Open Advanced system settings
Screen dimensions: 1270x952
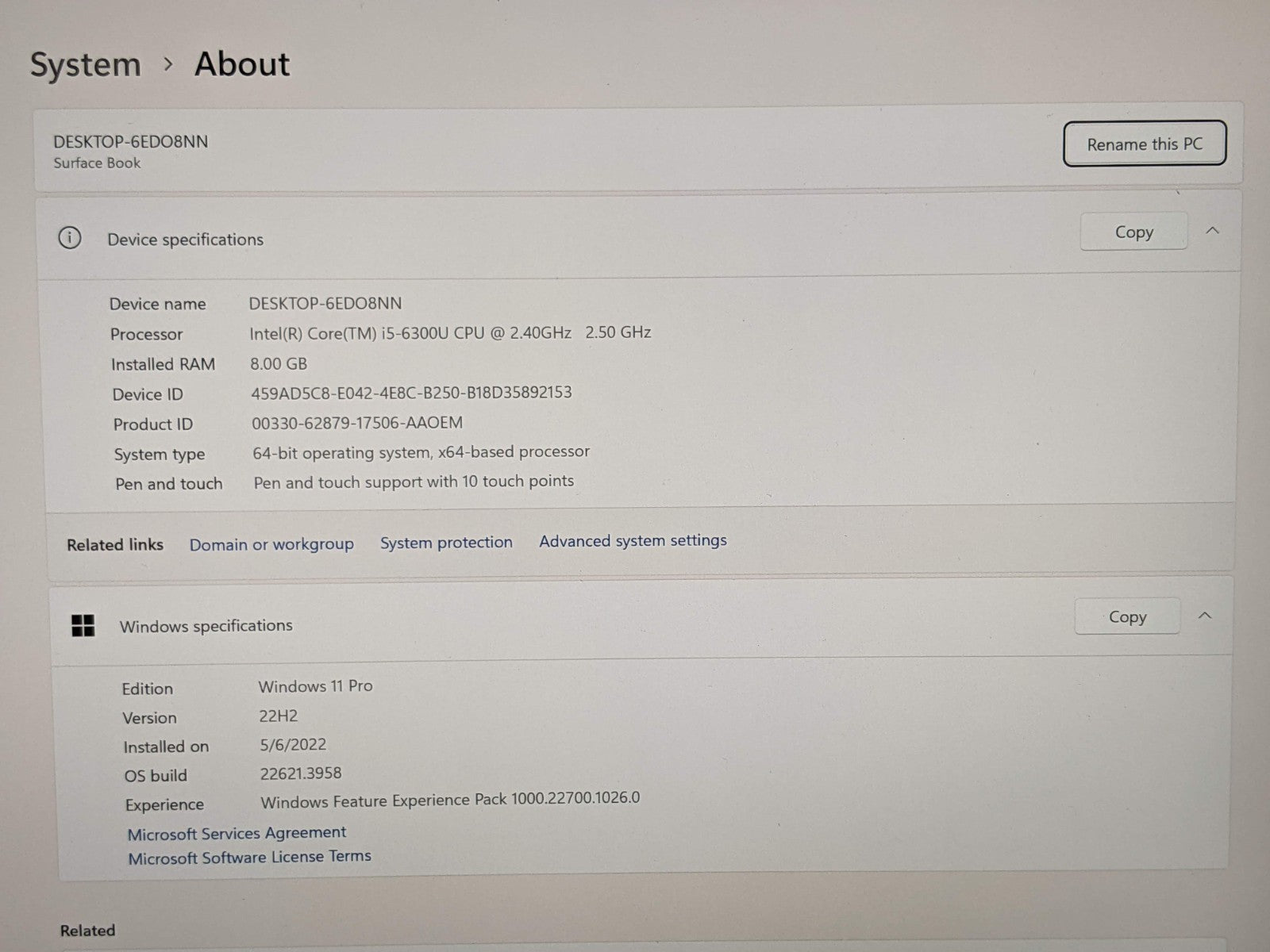point(633,541)
